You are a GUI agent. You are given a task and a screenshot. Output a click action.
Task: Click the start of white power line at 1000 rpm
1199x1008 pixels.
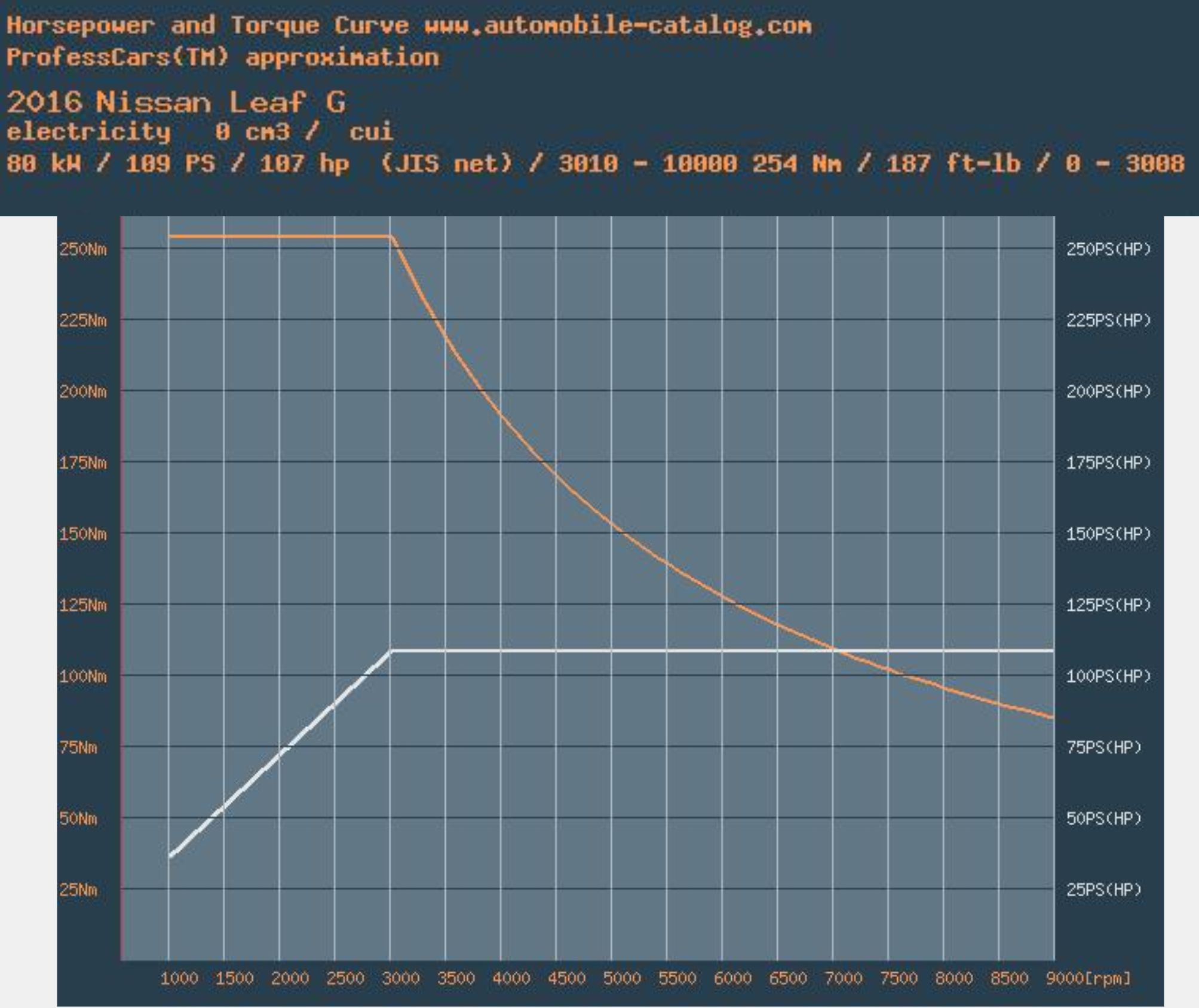click(x=171, y=856)
